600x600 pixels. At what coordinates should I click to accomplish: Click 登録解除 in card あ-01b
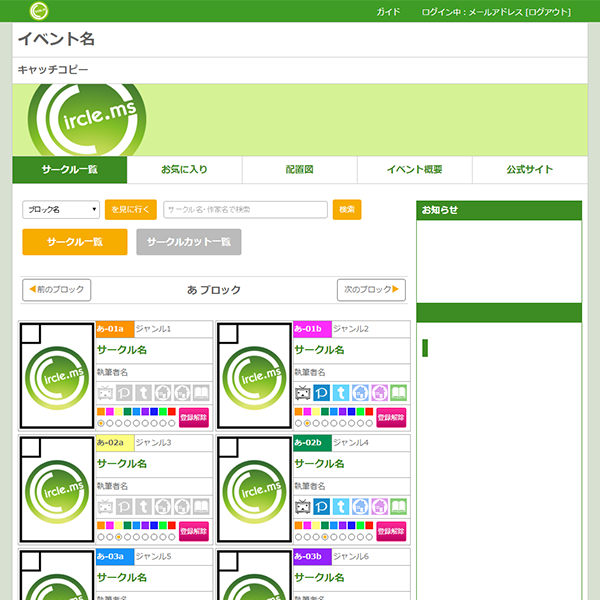click(391, 417)
